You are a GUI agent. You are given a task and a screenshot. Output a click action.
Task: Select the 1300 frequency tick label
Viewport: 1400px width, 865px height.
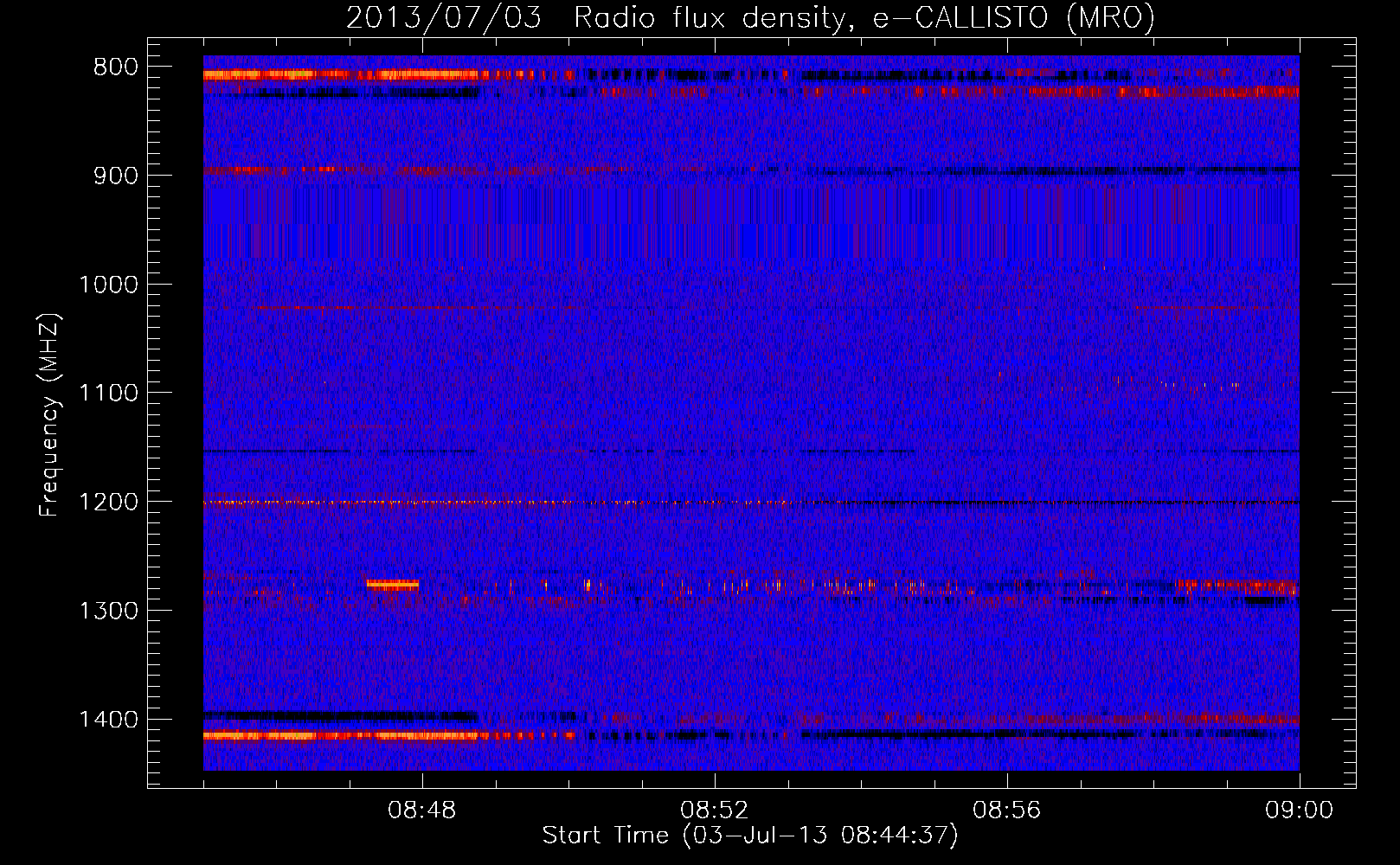click(108, 612)
